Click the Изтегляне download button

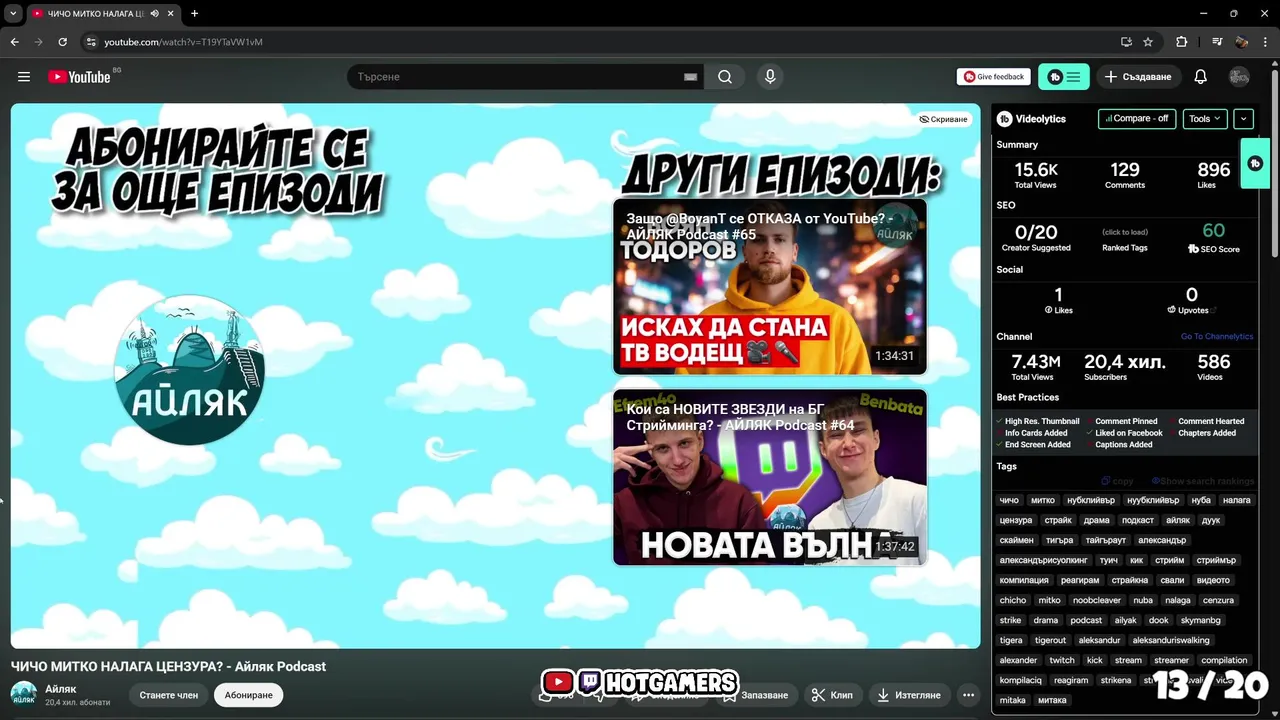click(x=909, y=695)
